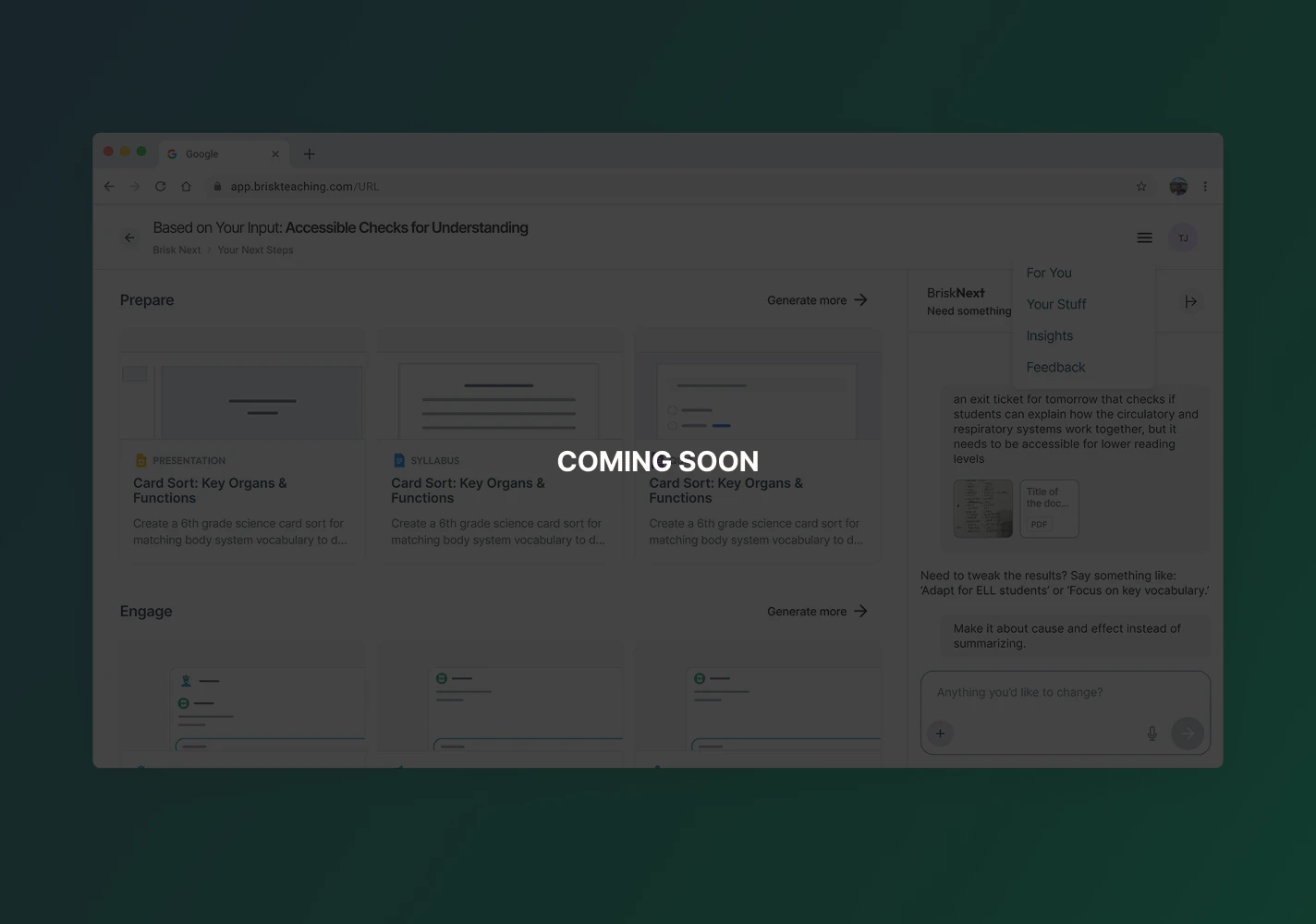Click the padlock site info icon

click(217, 187)
